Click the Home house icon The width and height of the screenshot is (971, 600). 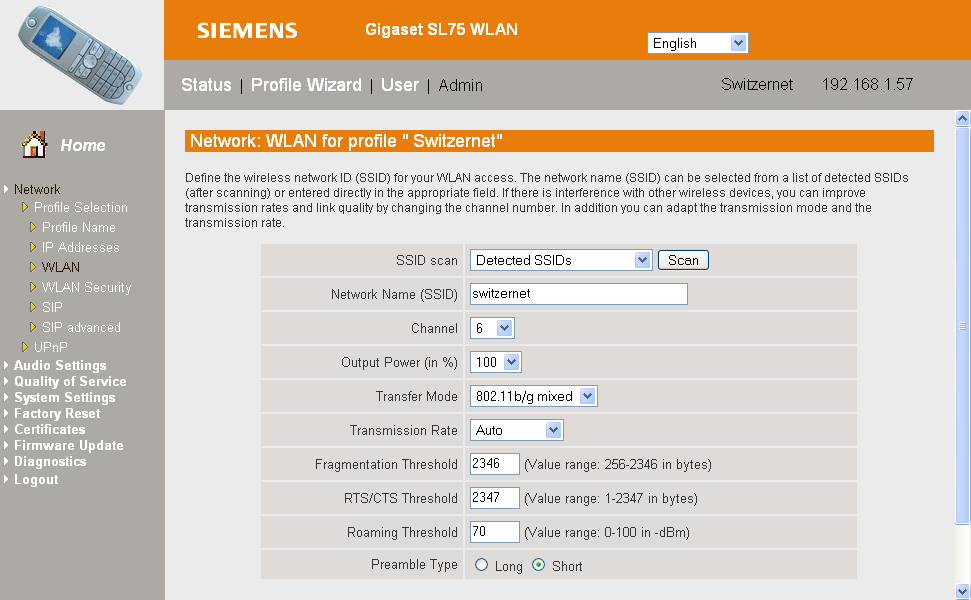tap(34, 144)
